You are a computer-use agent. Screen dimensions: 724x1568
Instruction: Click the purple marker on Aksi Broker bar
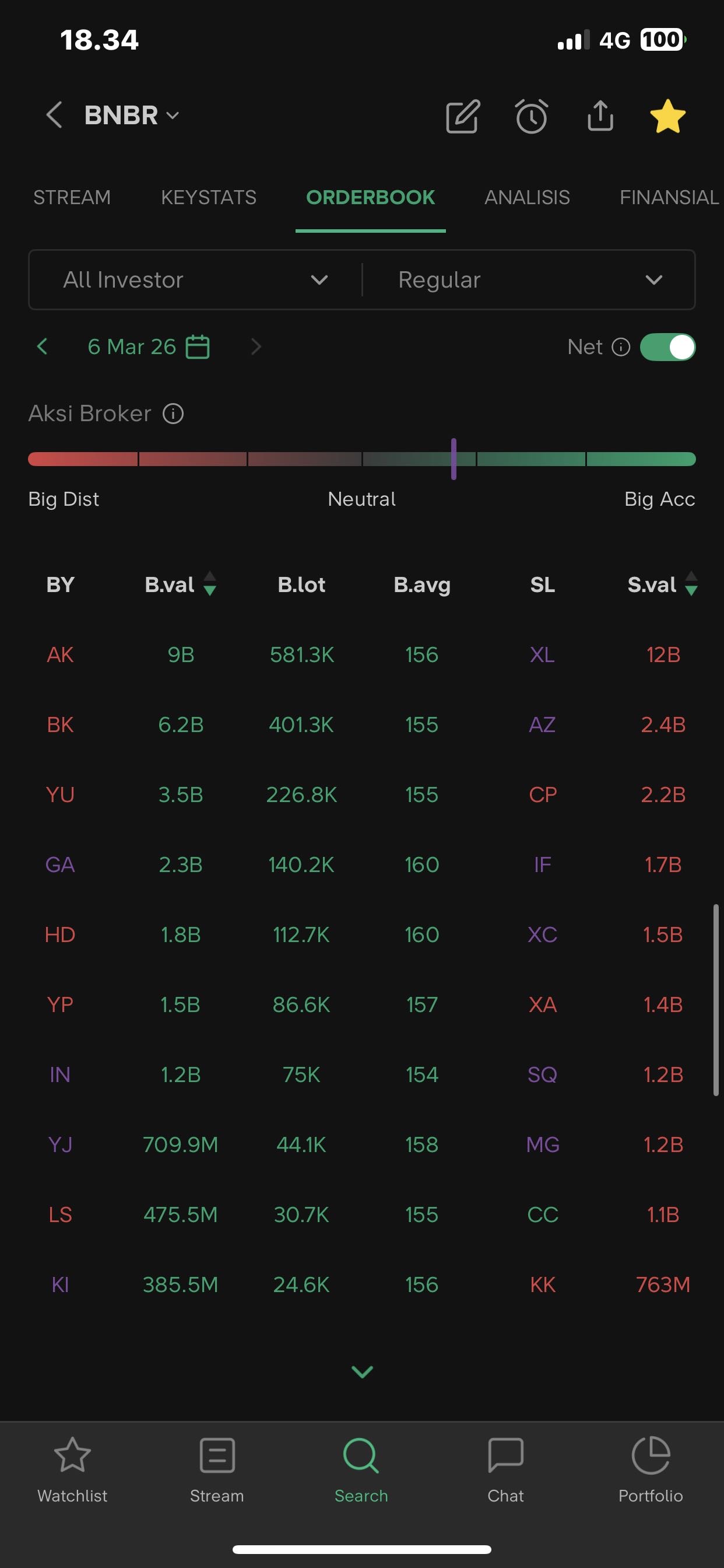coord(454,459)
